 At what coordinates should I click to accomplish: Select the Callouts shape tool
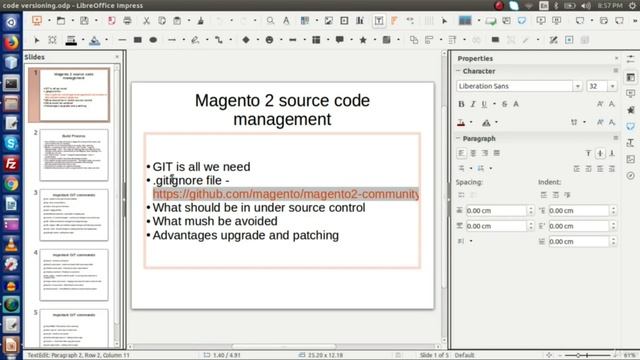339,40
